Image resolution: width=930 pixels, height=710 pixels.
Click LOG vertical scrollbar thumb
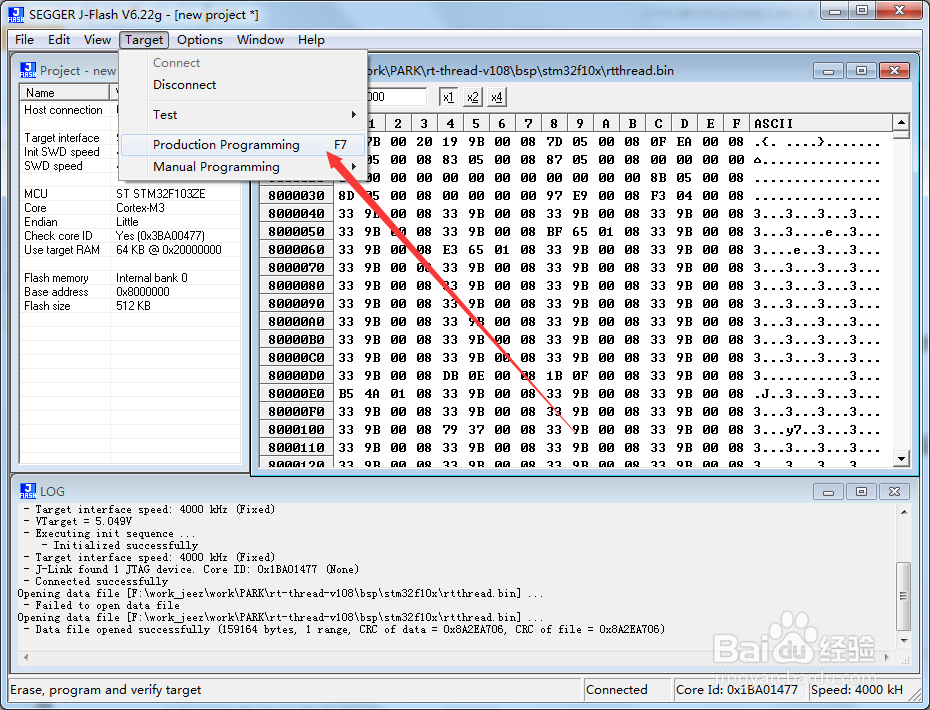pyautogui.click(x=903, y=596)
